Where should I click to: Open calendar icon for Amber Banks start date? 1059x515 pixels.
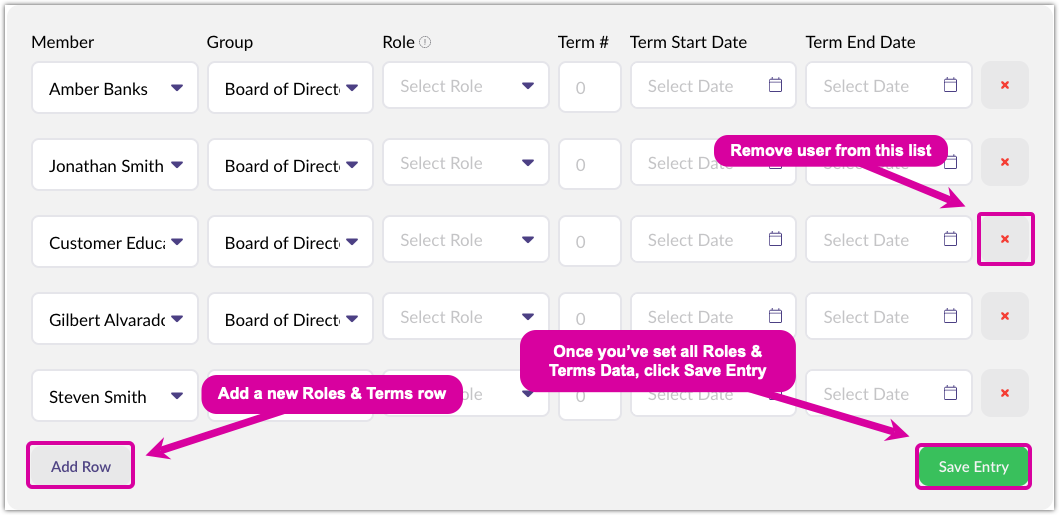(x=775, y=86)
